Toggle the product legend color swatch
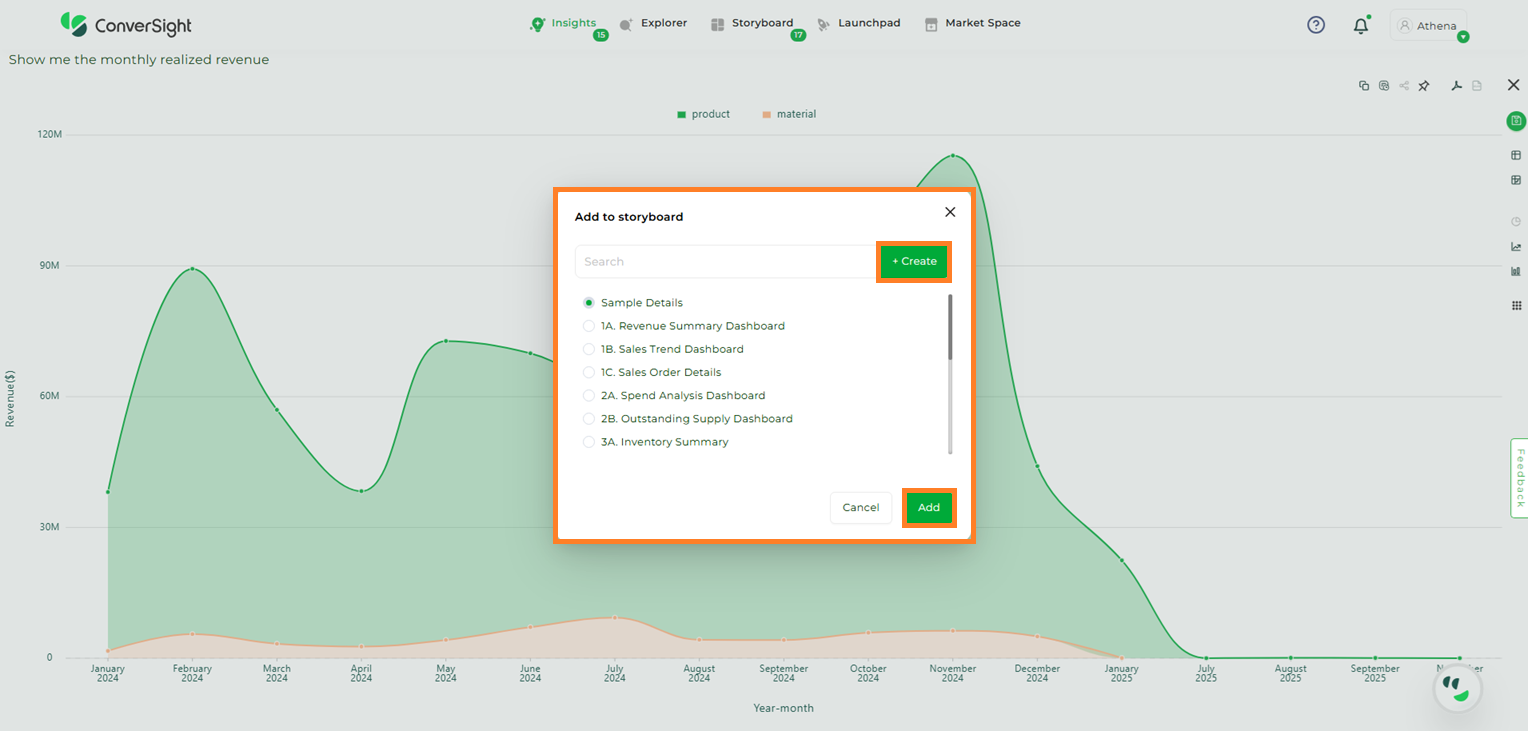 (x=682, y=115)
